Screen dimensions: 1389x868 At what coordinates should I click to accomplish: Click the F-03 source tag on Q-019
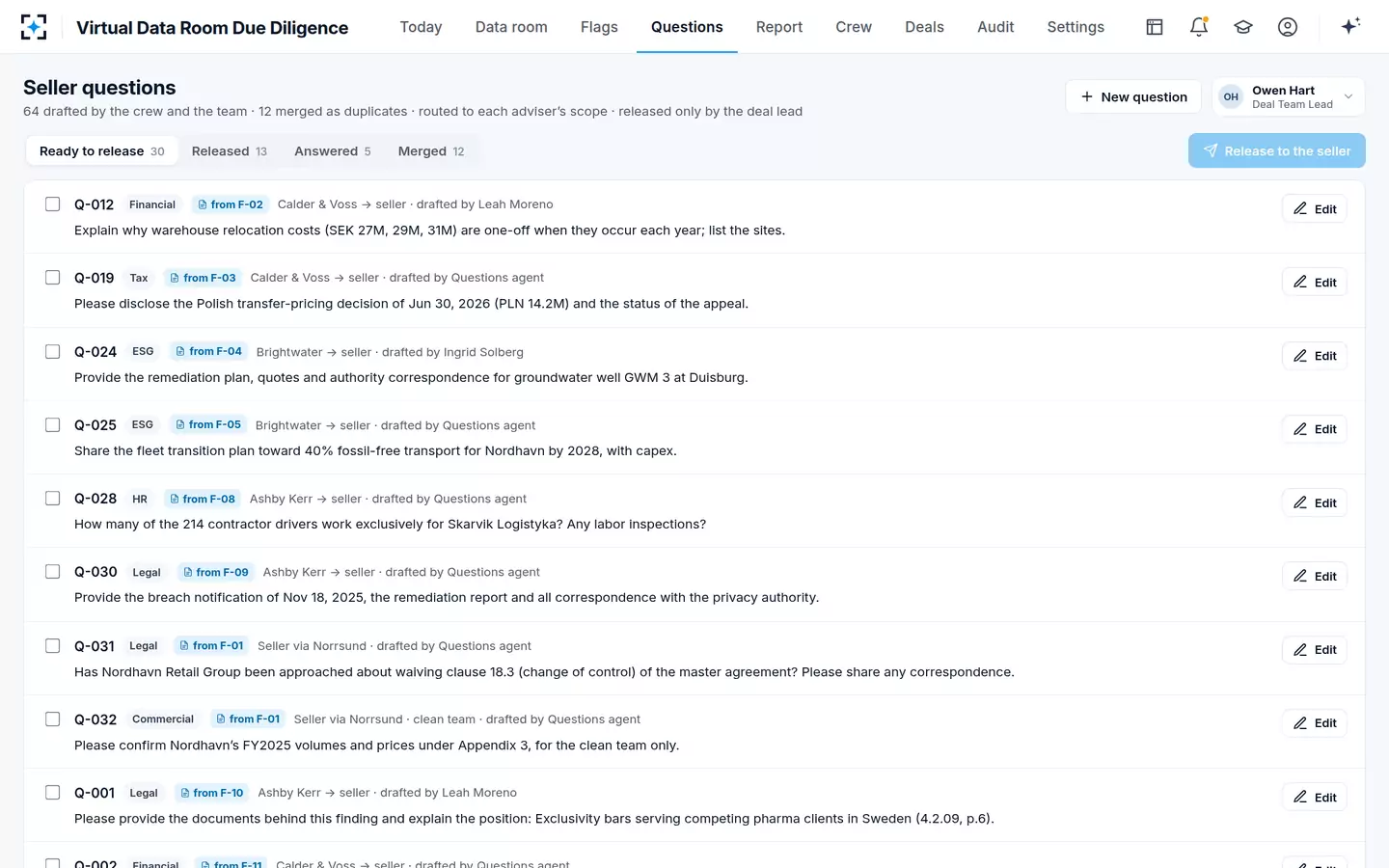pos(203,278)
